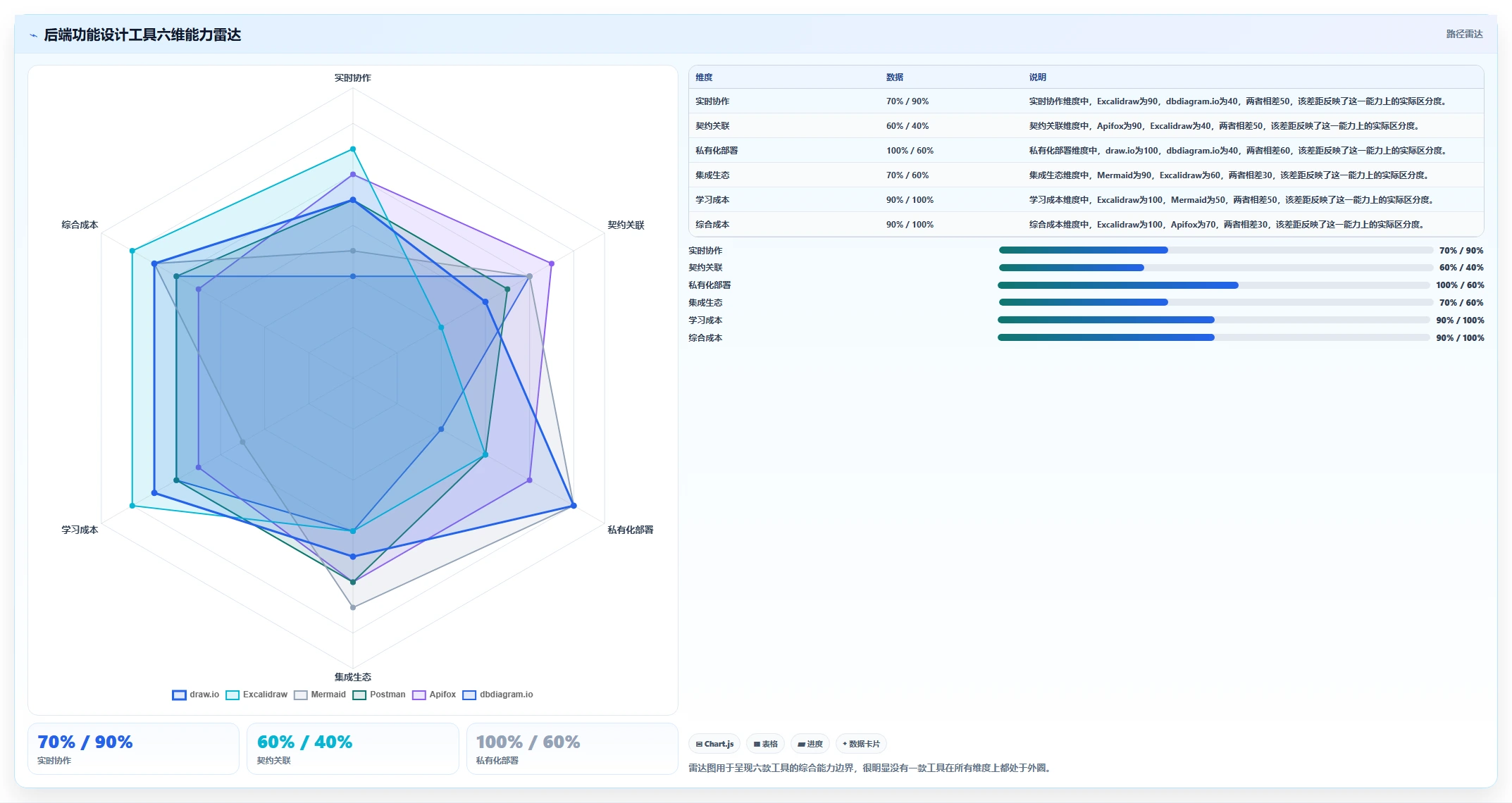Toggle the Mermaid legend swatch
The width and height of the screenshot is (1512, 803).
coord(301,695)
